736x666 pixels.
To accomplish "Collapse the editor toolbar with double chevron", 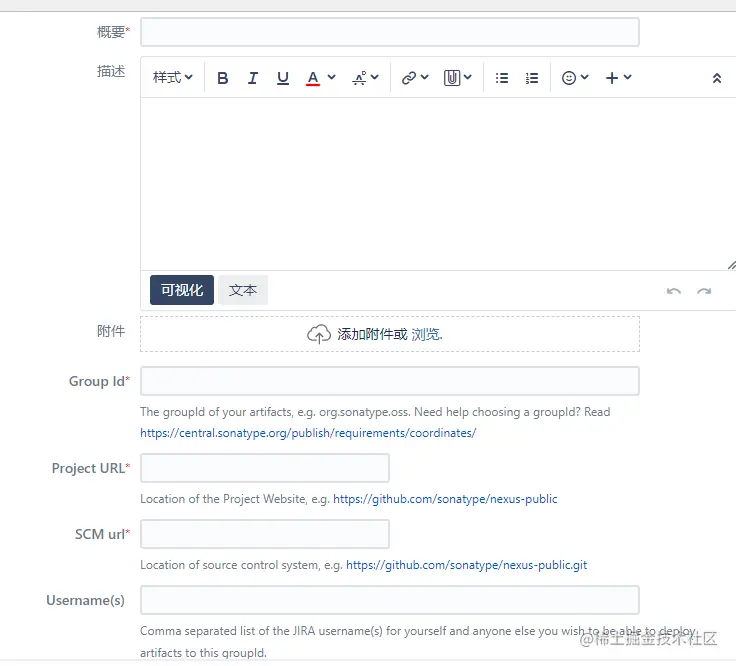I will [717, 78].
